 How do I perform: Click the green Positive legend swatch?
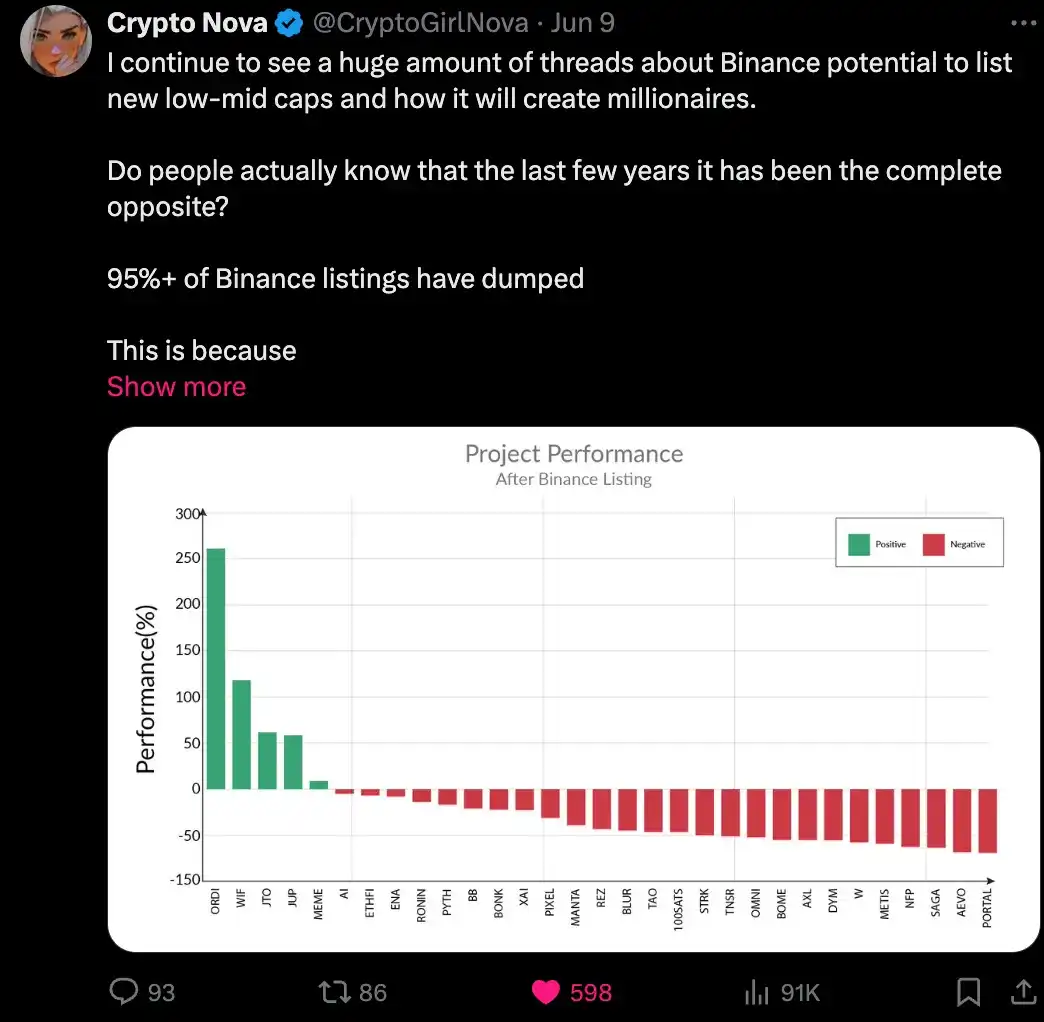(x=858, y=544)
